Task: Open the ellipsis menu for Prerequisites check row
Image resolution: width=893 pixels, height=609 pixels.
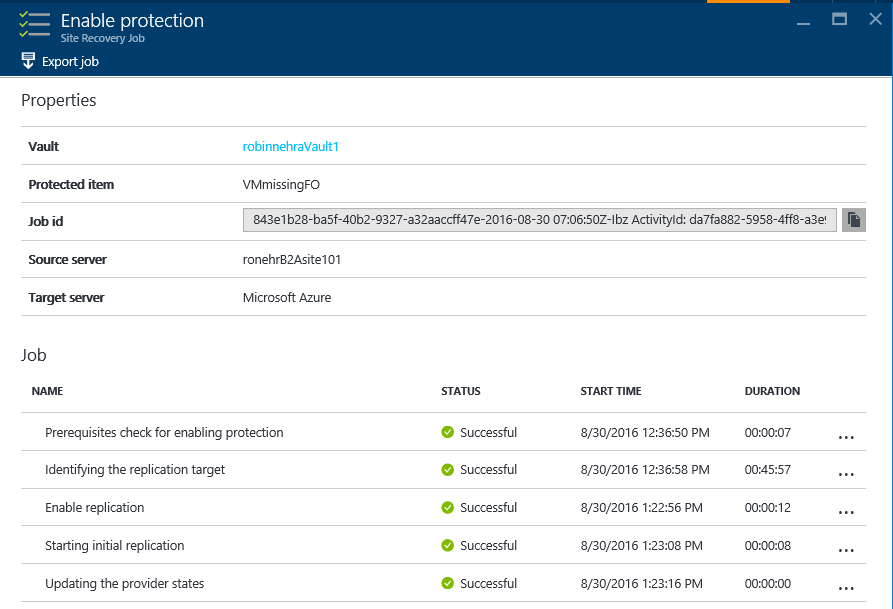Action: (846, 436)
